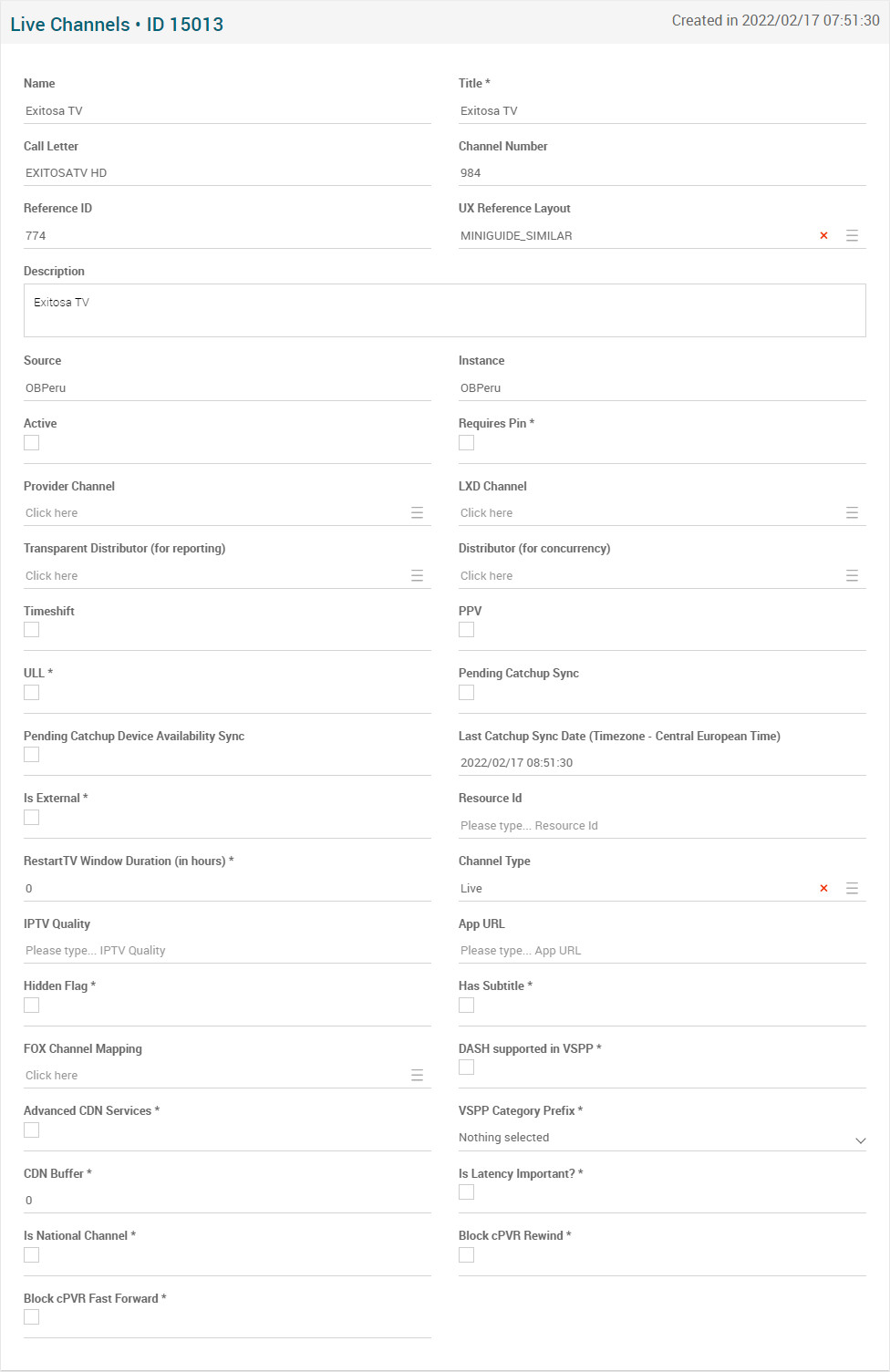Open the UX Reference Layout list icon

click(x=852, y=236)
